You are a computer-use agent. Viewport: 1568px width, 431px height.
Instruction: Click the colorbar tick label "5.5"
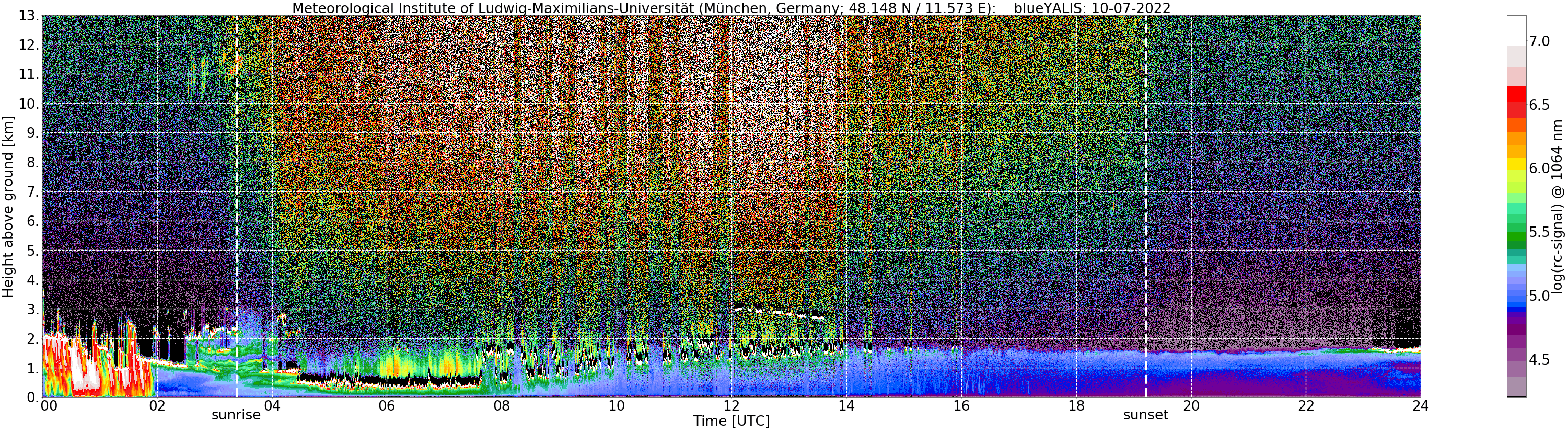point(1539,232)
